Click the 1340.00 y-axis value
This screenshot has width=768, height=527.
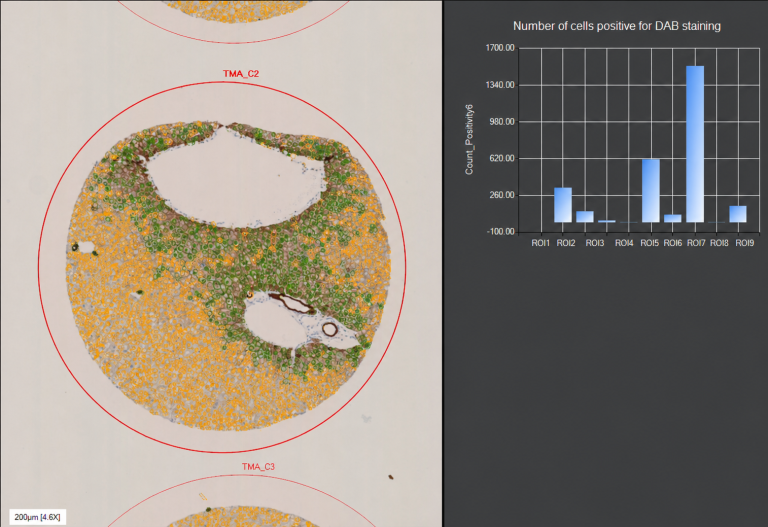click(500, 85)
